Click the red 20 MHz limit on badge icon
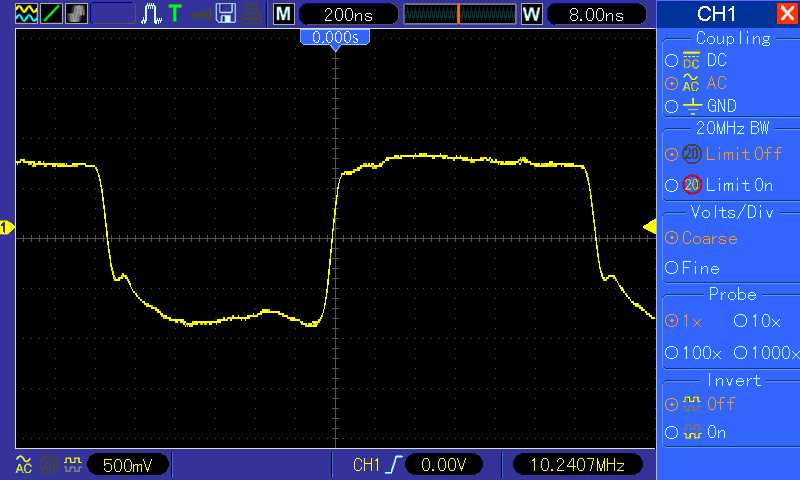Viewport: 800px width, 480px height. coord(692,185)
